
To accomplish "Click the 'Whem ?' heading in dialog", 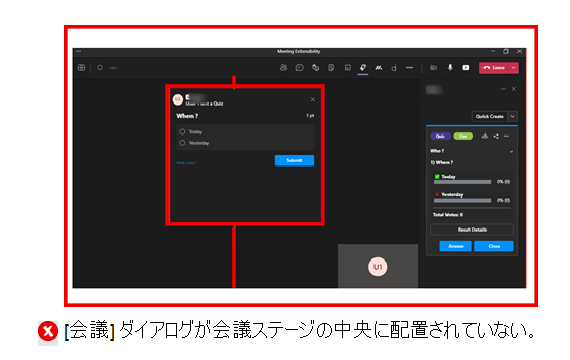I will point(187,116).
